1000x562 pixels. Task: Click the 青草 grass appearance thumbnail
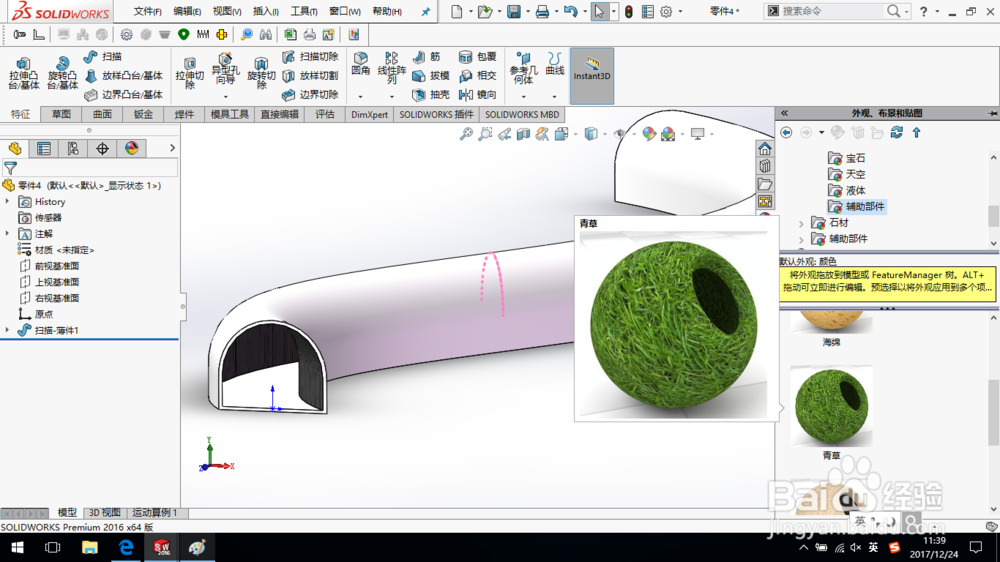pyautogui.click(x=831, y=407)
